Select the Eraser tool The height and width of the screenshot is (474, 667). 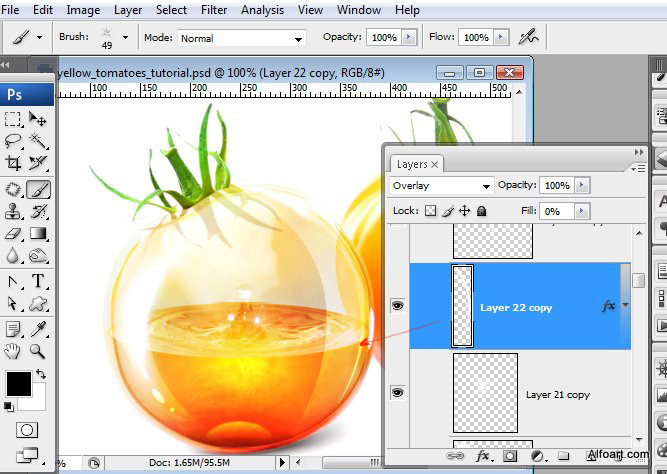click(14, 233)
